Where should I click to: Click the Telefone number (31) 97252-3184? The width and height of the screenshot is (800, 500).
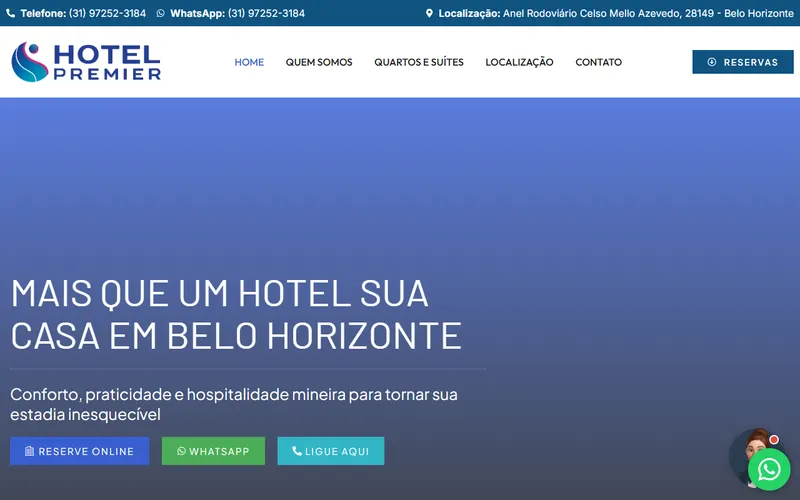(x=107, y=13)
